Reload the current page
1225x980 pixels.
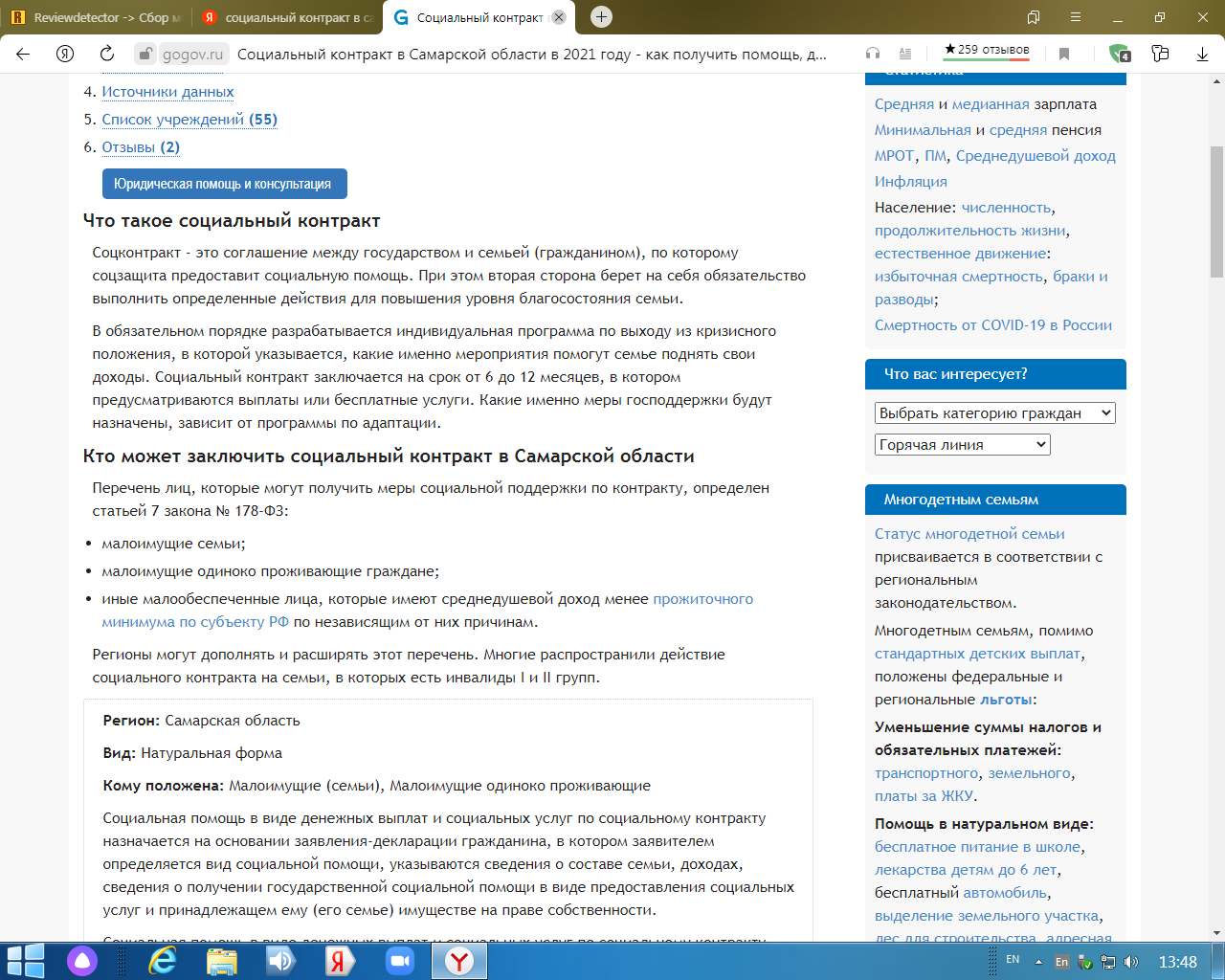107,54
